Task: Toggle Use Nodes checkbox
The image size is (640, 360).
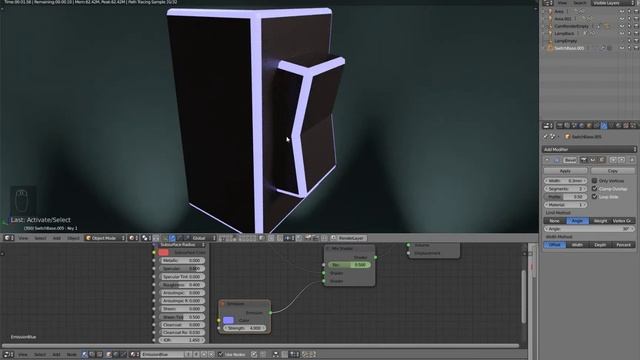Action: (221, 354)
